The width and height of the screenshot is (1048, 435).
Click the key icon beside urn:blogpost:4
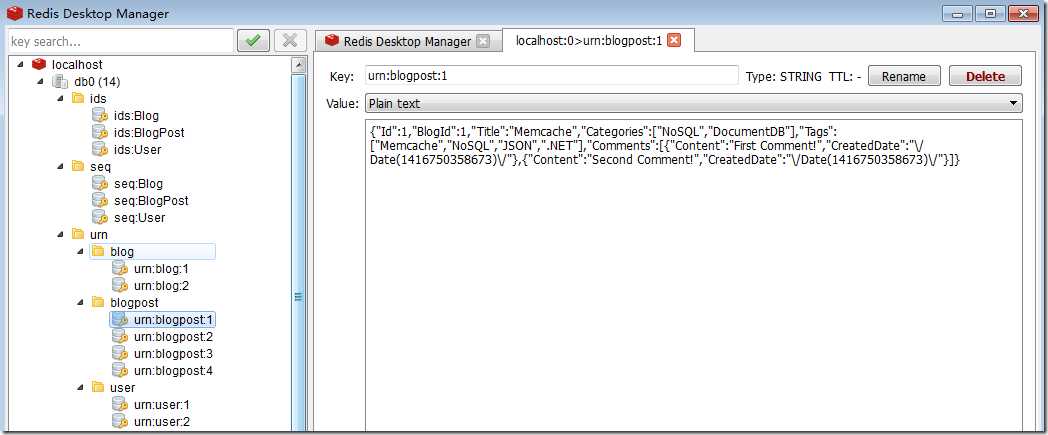coord(120,370)
